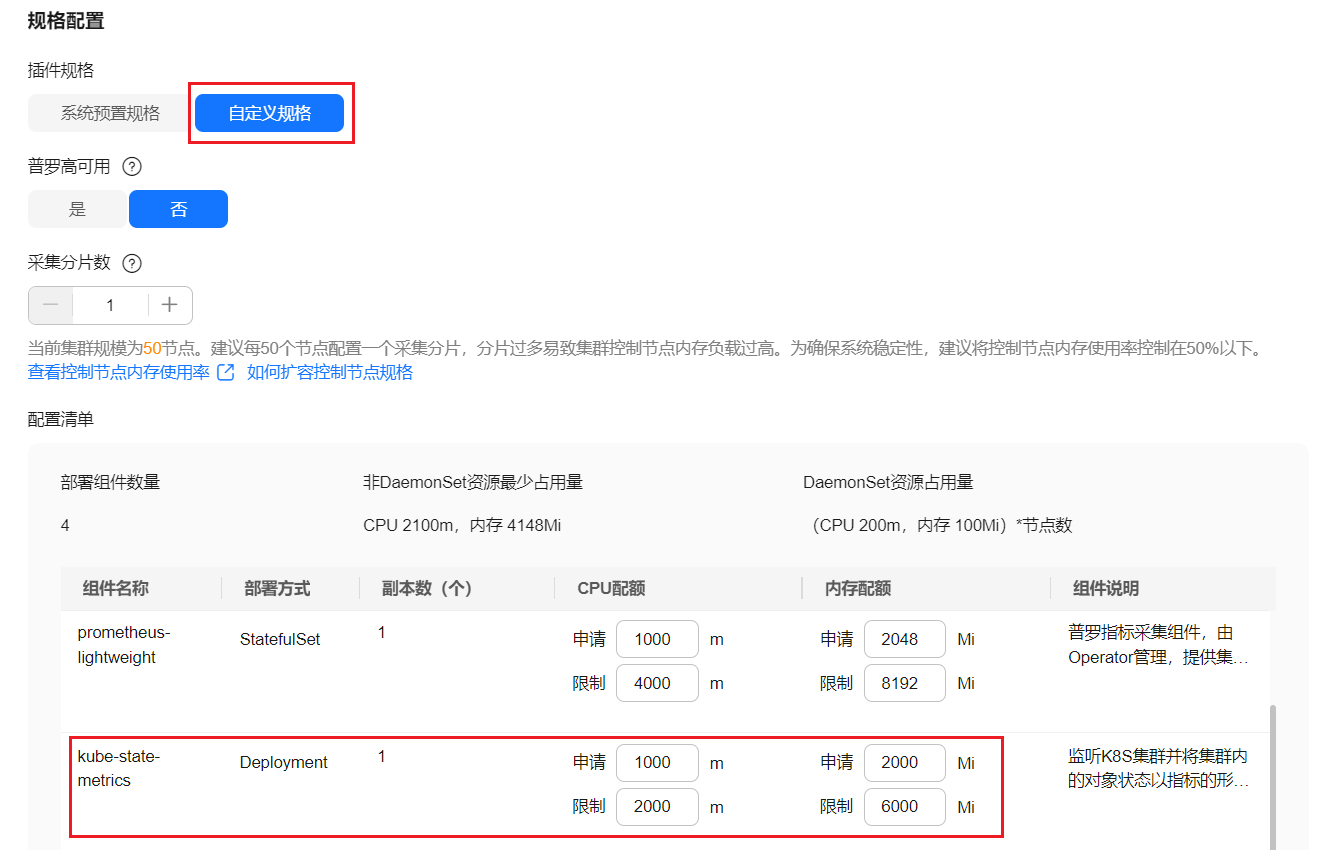Click the 部署方式 column header

pyautogui.click(x=277, y=589)
